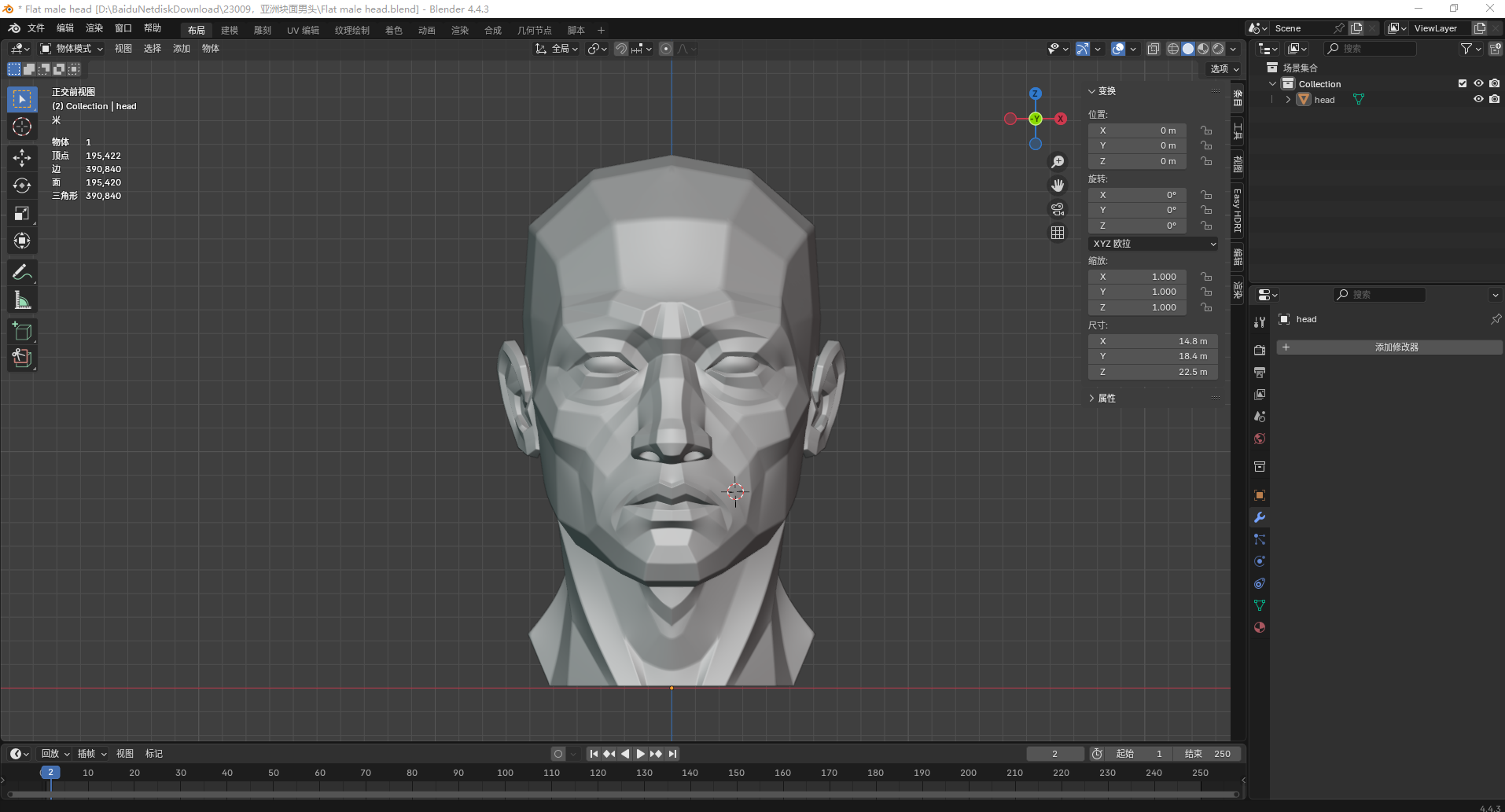Choose the 3D Cursor tool
Screen dimensions: 1505x812
click(22, 127)
